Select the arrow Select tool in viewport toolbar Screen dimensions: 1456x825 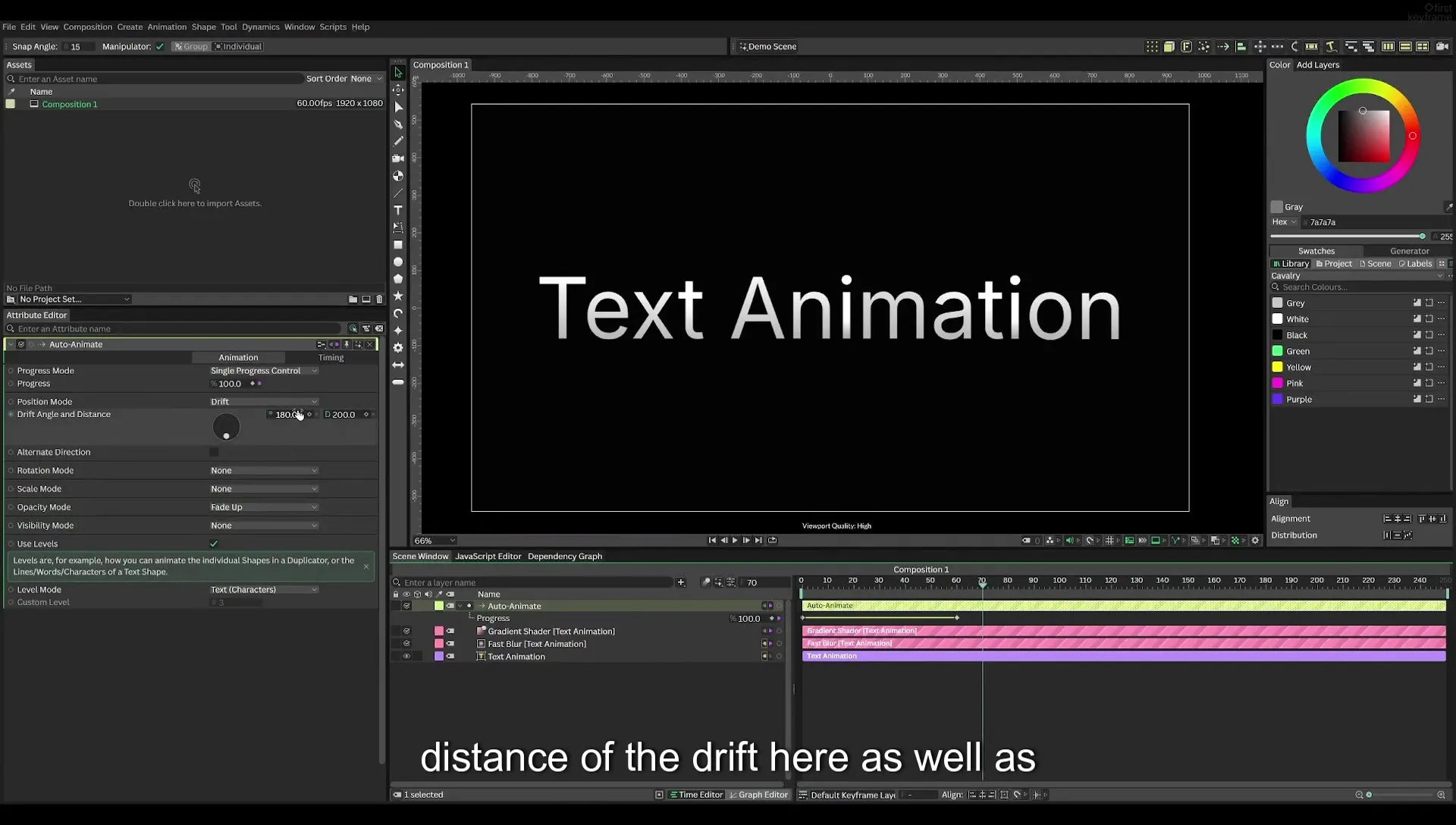click(398, 73)
